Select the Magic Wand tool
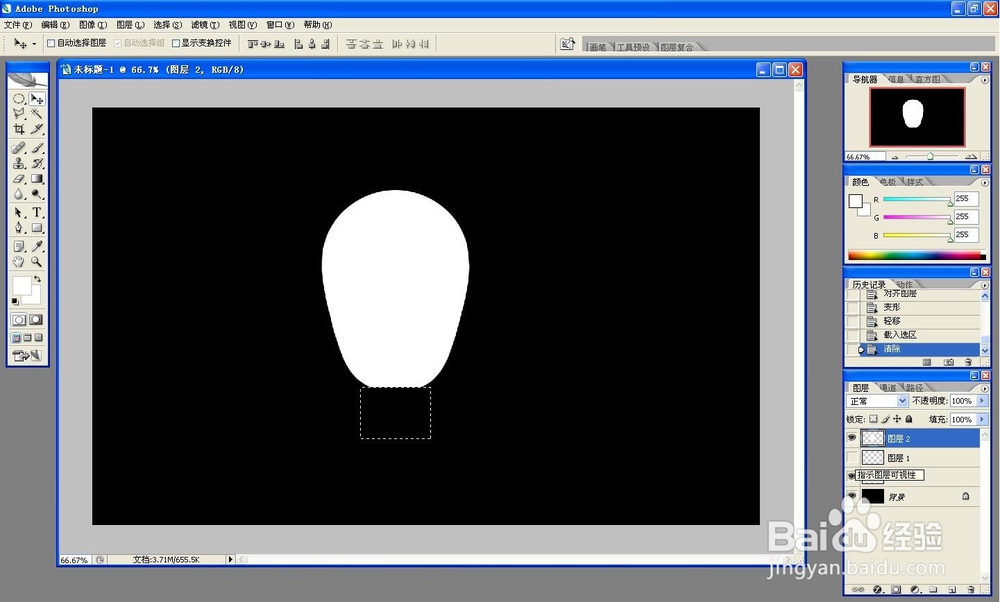 (36, 114)
